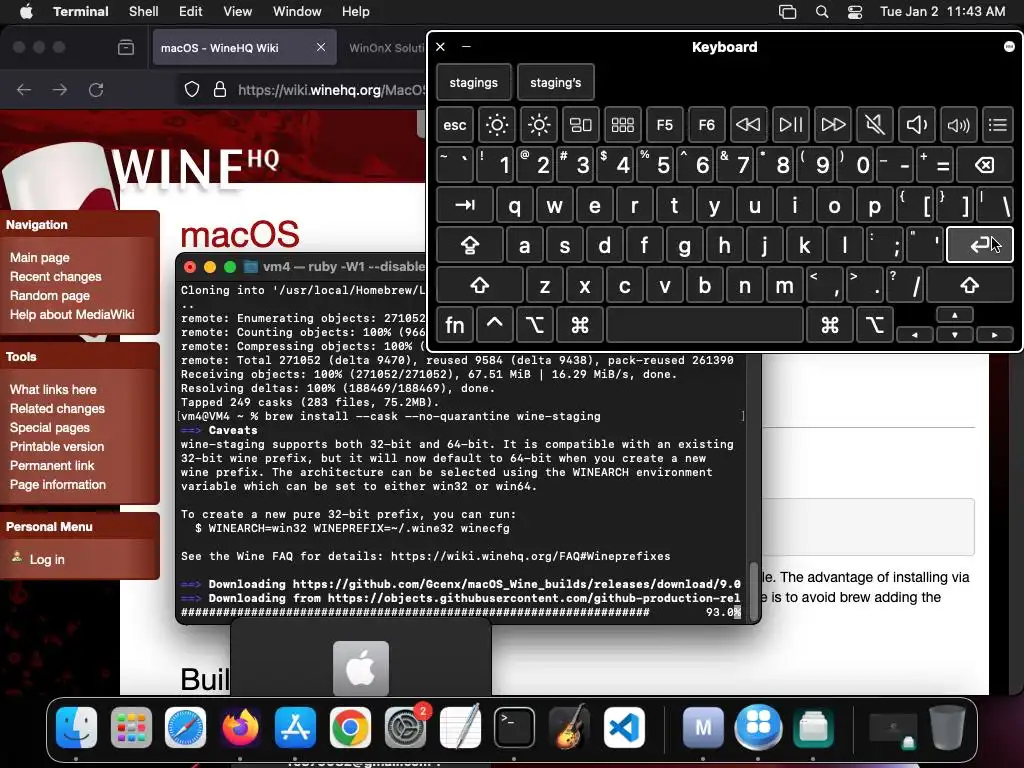
Task: Open the Keyboard panel options circle button
Action: tap(1009, 46)
